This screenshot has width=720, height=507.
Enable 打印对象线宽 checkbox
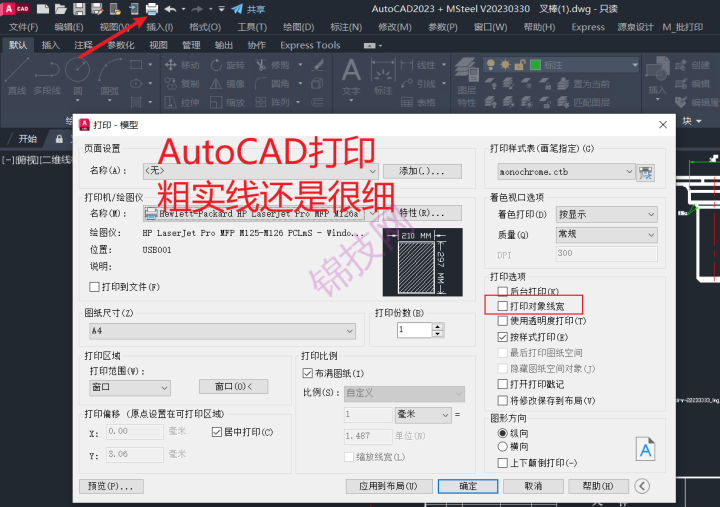tap(503, 306)
